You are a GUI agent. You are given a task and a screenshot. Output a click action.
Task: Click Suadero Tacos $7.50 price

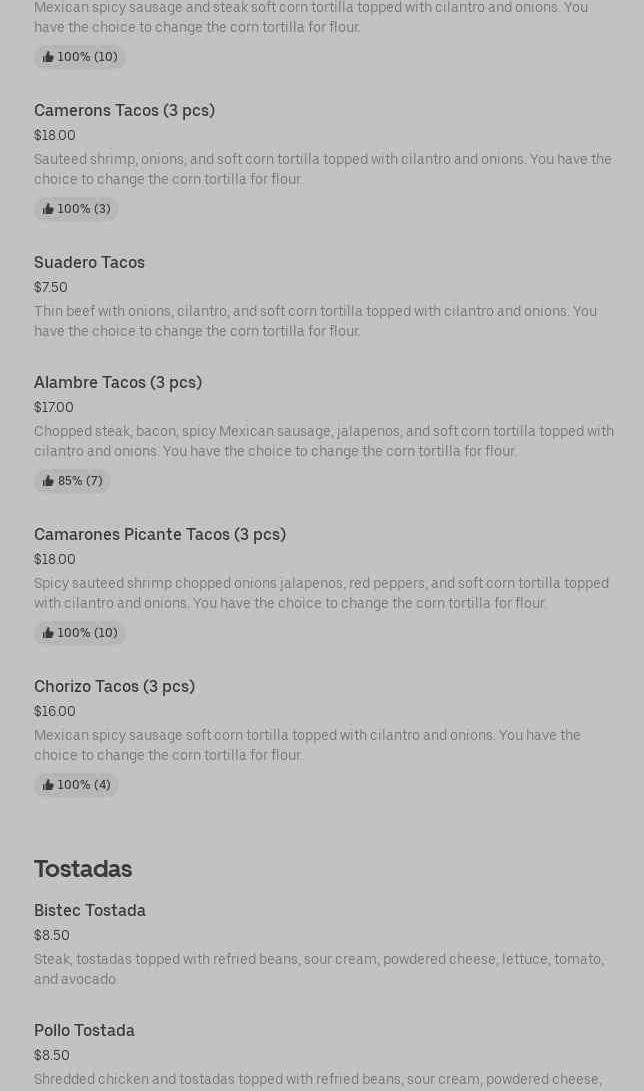[x=51, y=287]
